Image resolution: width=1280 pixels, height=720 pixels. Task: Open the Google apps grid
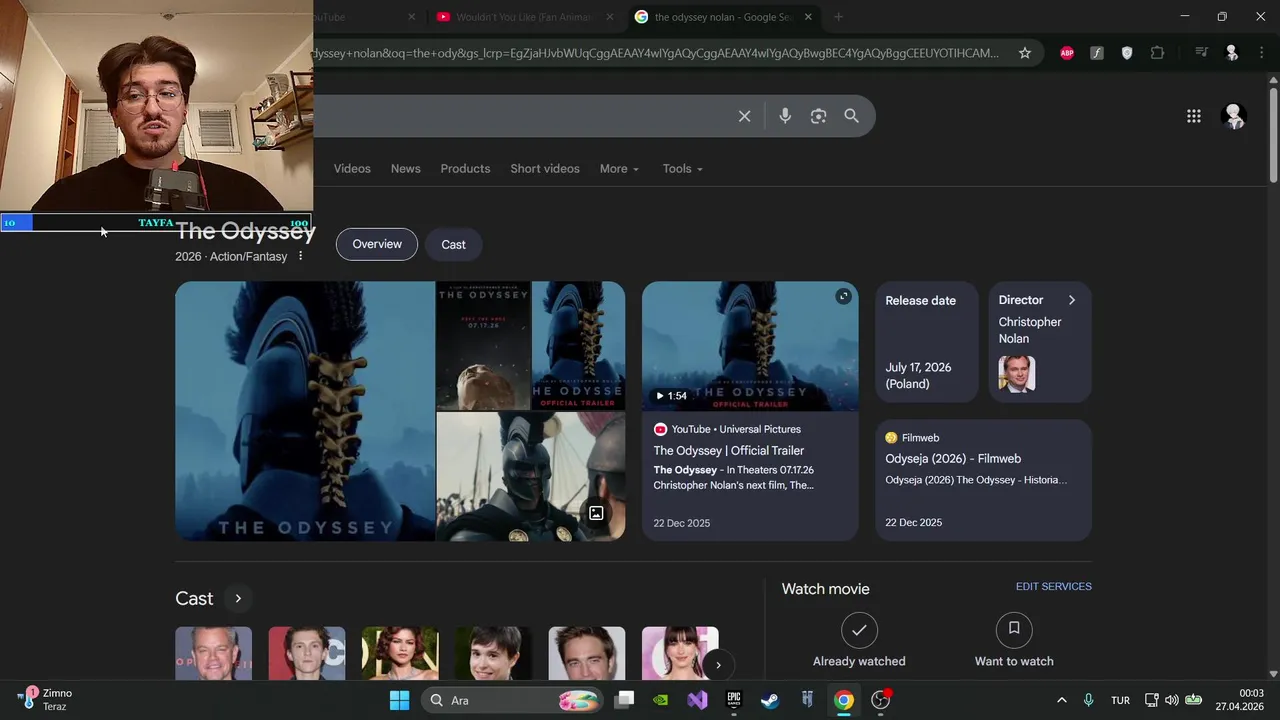point(1193,116)
